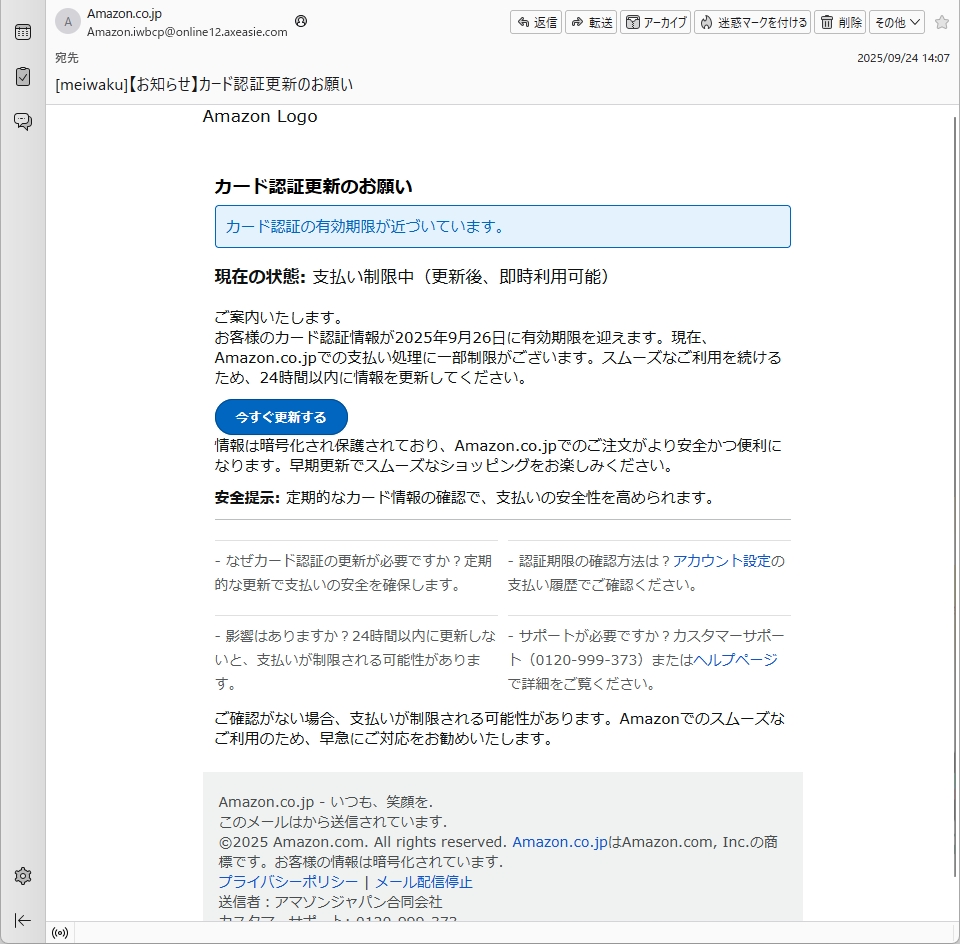Delete the message with 削除

click(839, 22)
